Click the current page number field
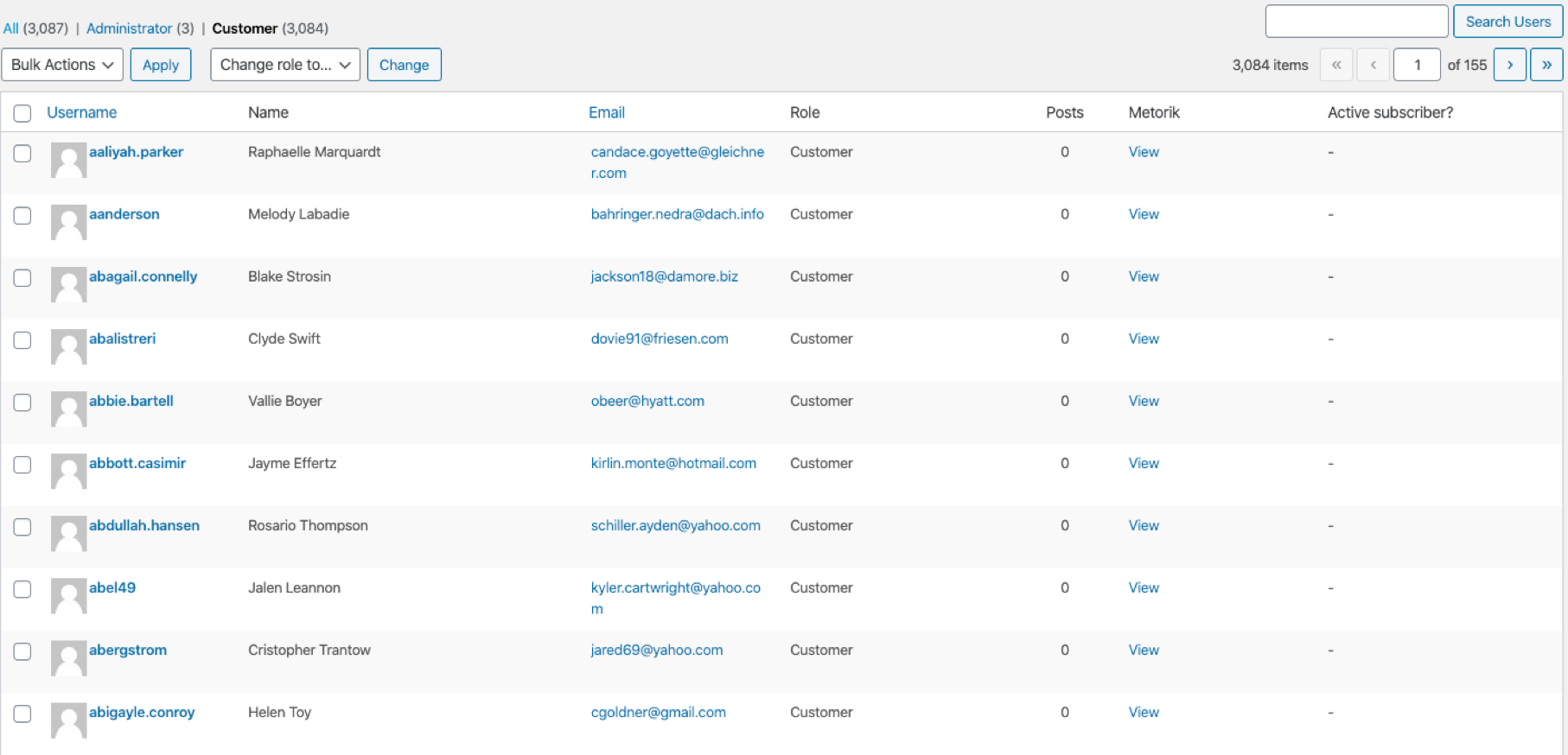Image resolution: width=1568 pixels, height=755 pixels. pyautogui.click(x=1416, y=65)
